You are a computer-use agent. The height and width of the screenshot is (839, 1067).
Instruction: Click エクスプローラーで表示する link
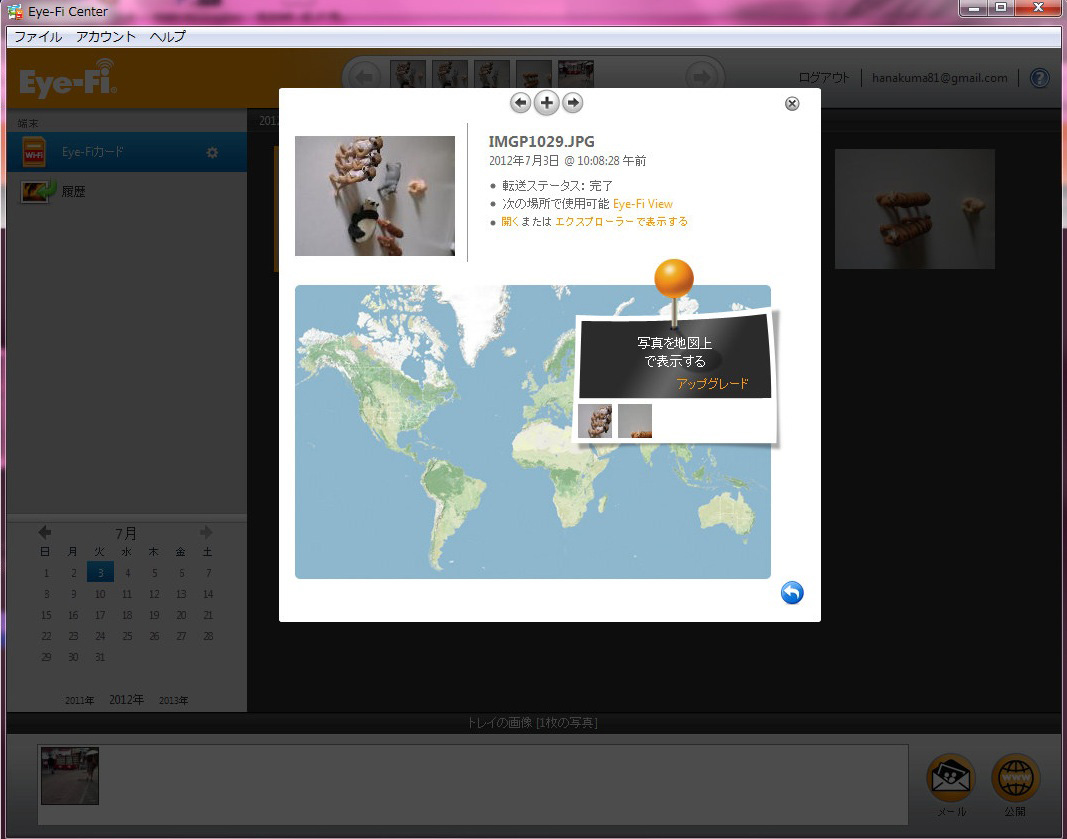621,222
